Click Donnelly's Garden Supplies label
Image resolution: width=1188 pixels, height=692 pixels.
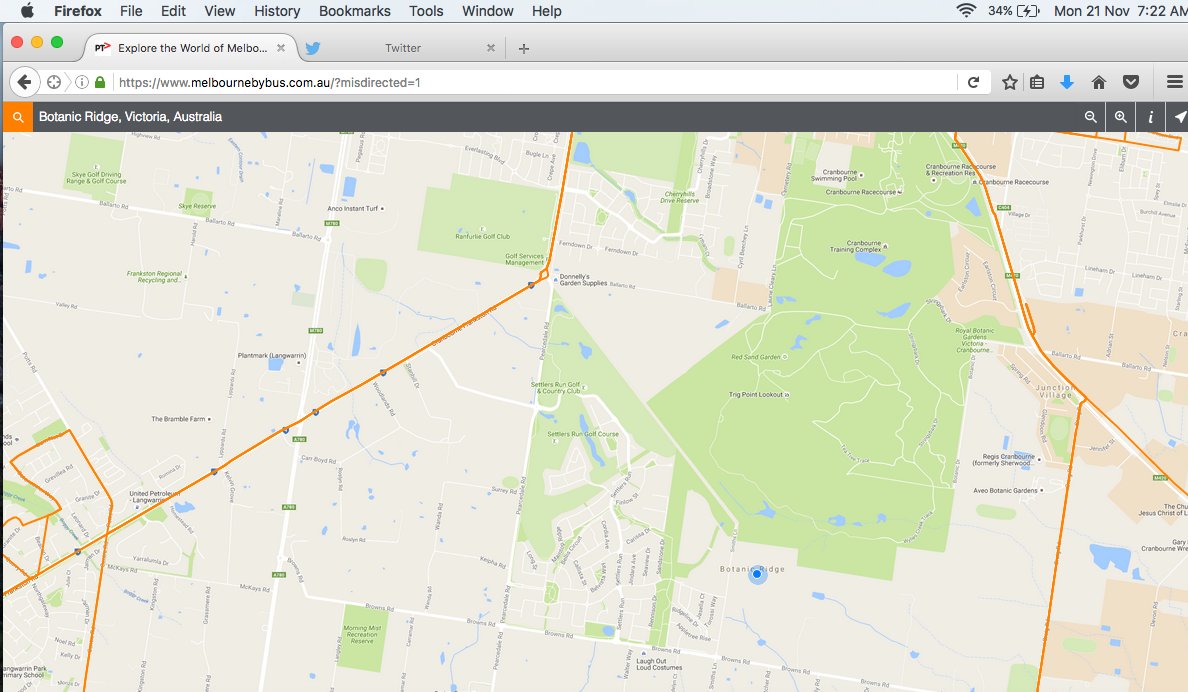583,280
